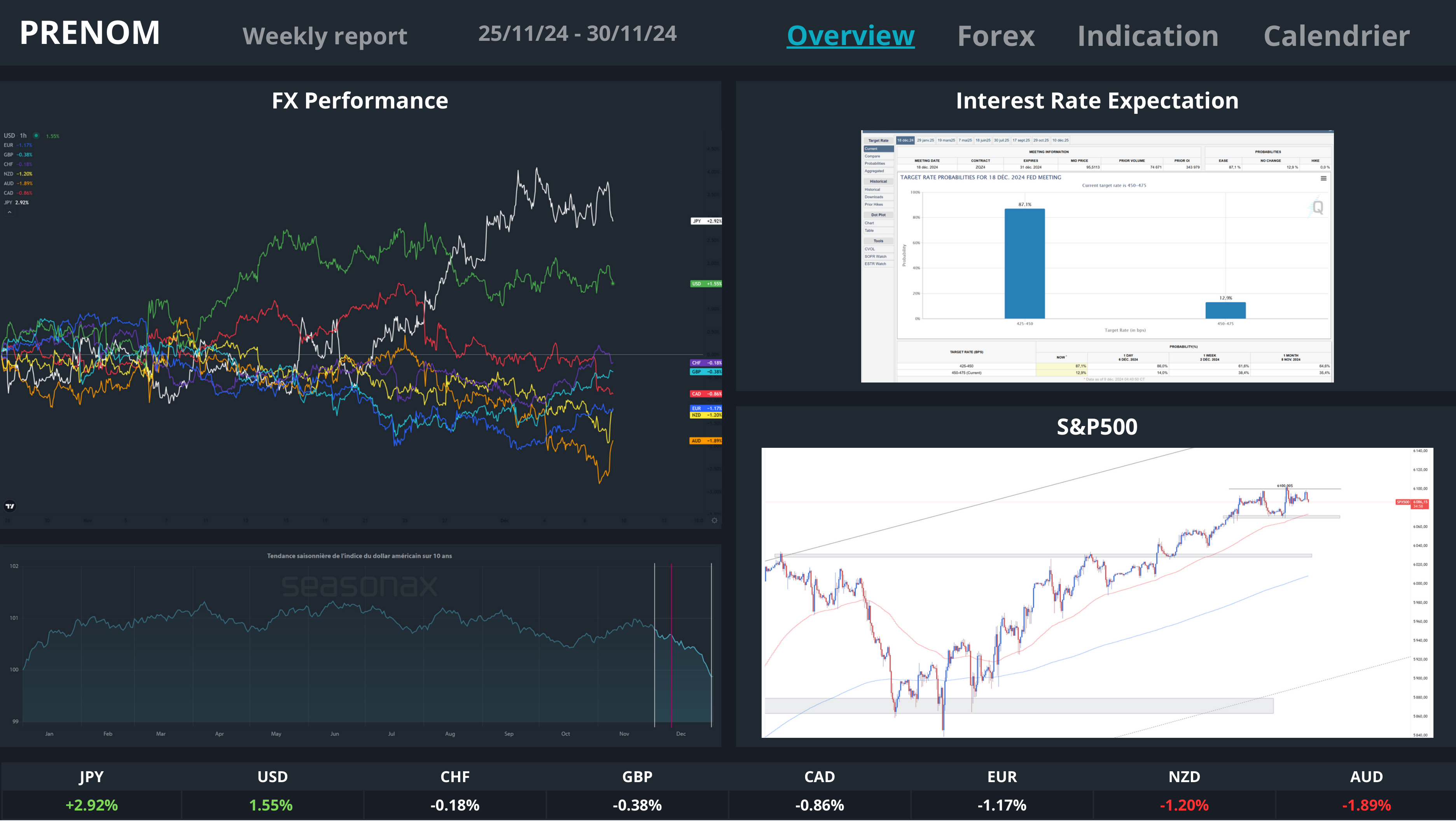
Task: Select the 18 déc.24 meeting tab
Action: (905, 140)
